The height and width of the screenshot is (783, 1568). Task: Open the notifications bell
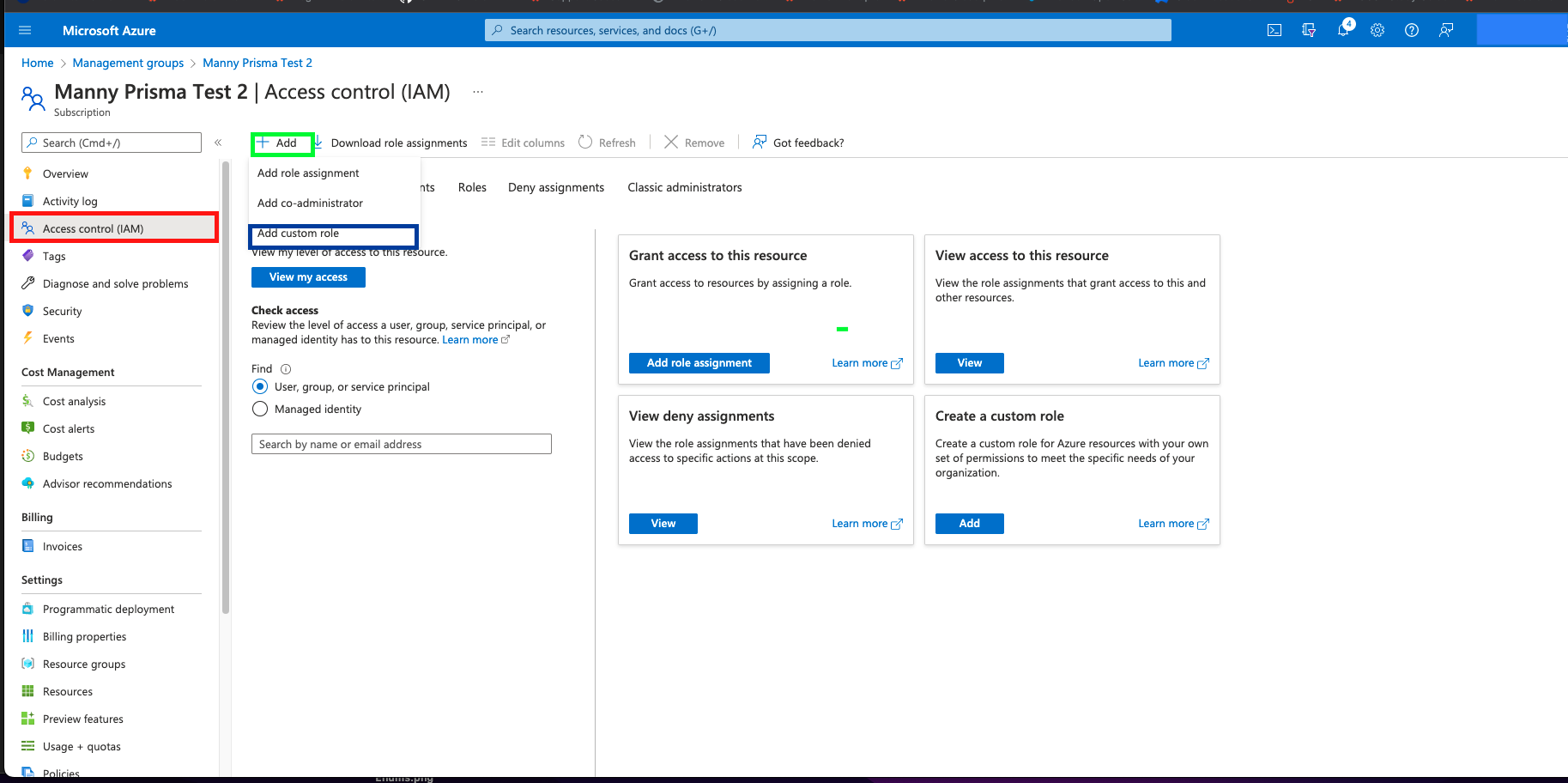[x=1343, y=30]
